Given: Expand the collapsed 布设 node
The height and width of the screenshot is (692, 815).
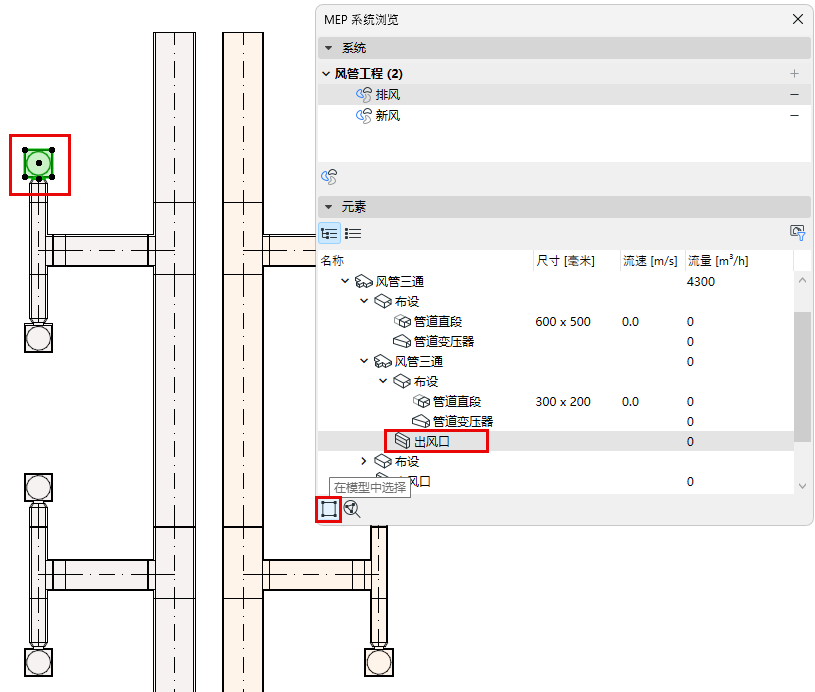Looking at the screenshot, I should click(364, 461).
